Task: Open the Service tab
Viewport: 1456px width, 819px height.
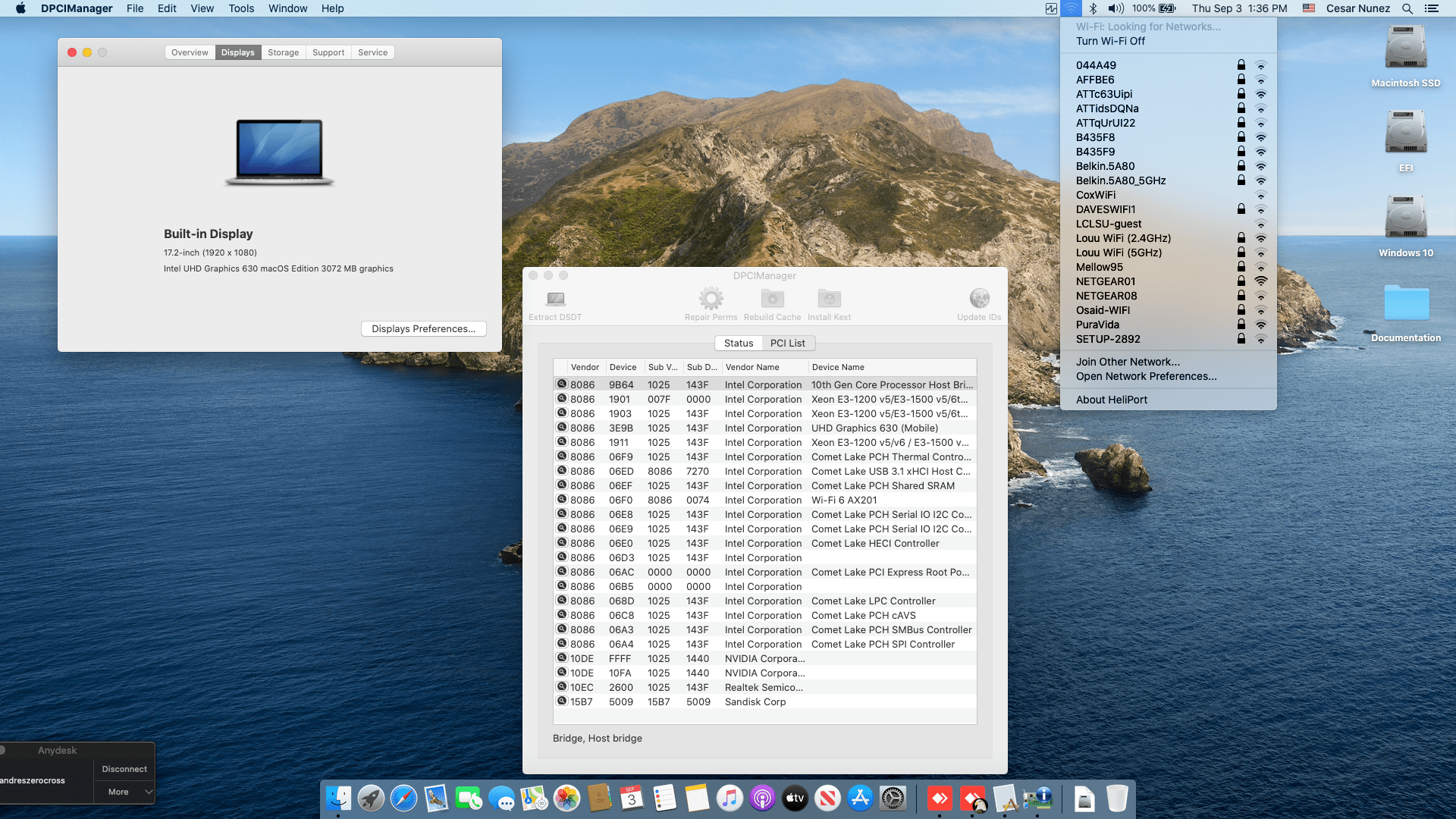Action: pyautogui.click(x=373, y=52)
